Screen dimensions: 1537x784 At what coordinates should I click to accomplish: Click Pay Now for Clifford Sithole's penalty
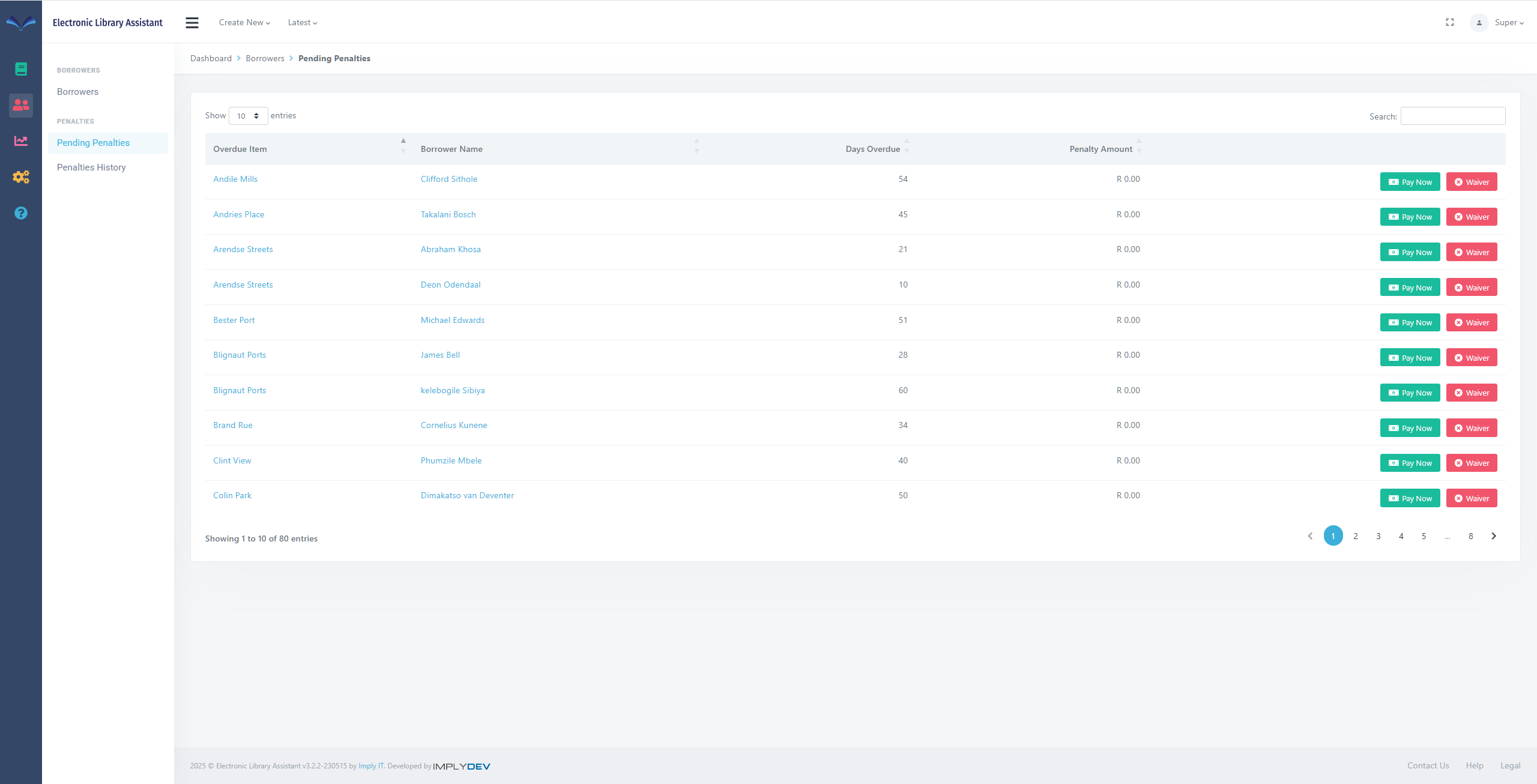click(1410, 181)
